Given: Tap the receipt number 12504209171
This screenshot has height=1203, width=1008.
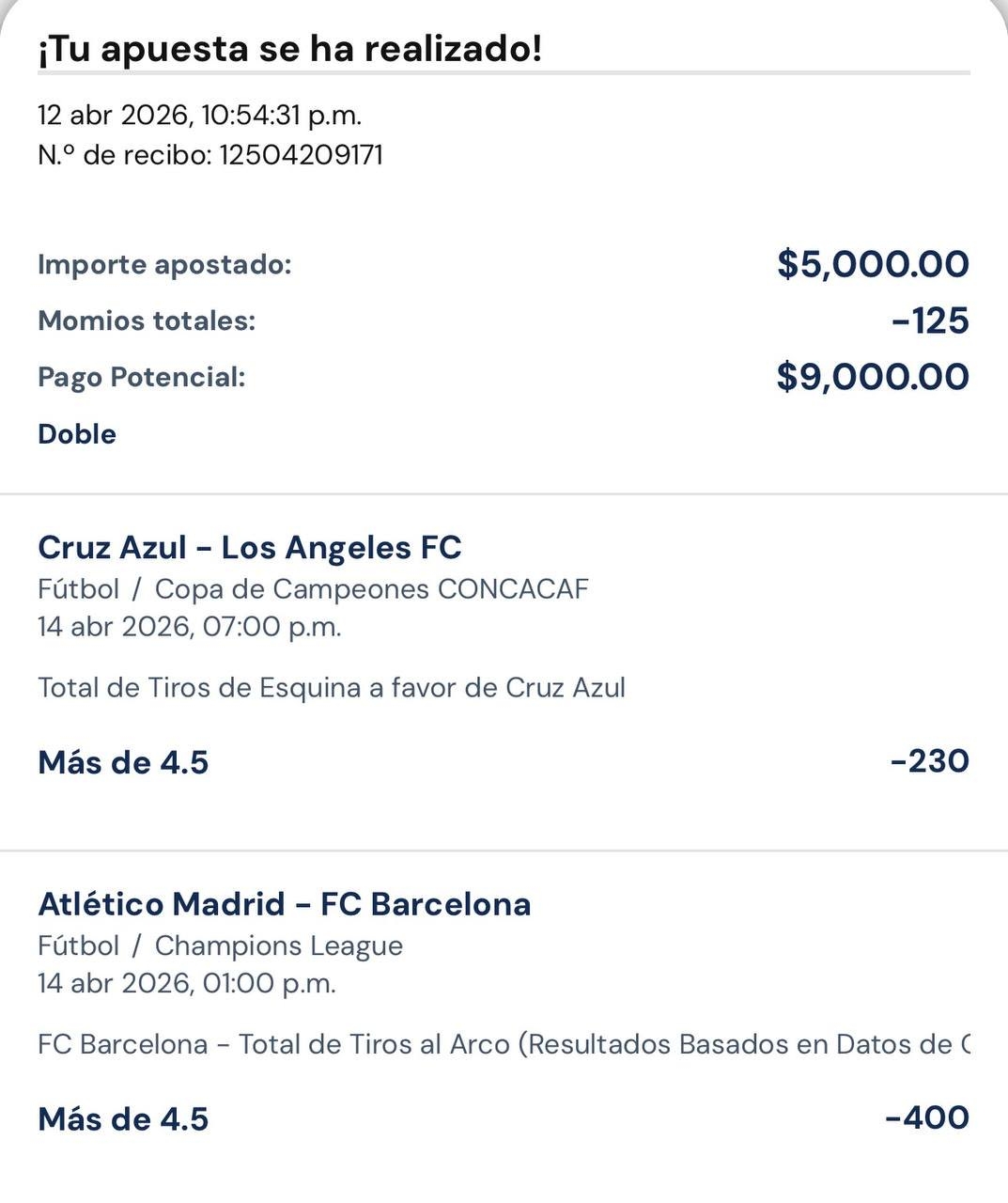Looking at the screenshot, I should (301, 155).
